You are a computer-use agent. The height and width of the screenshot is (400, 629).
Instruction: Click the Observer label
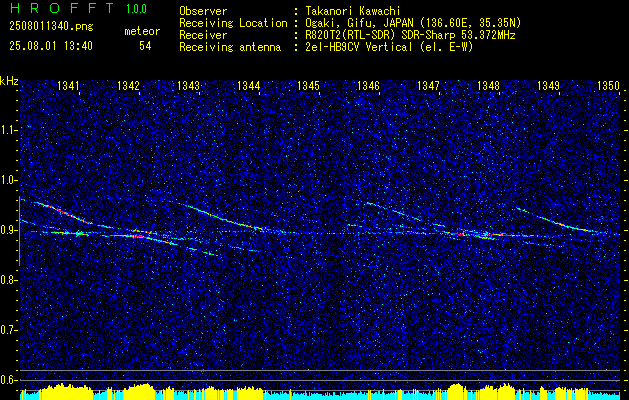(x=203, y=11)
